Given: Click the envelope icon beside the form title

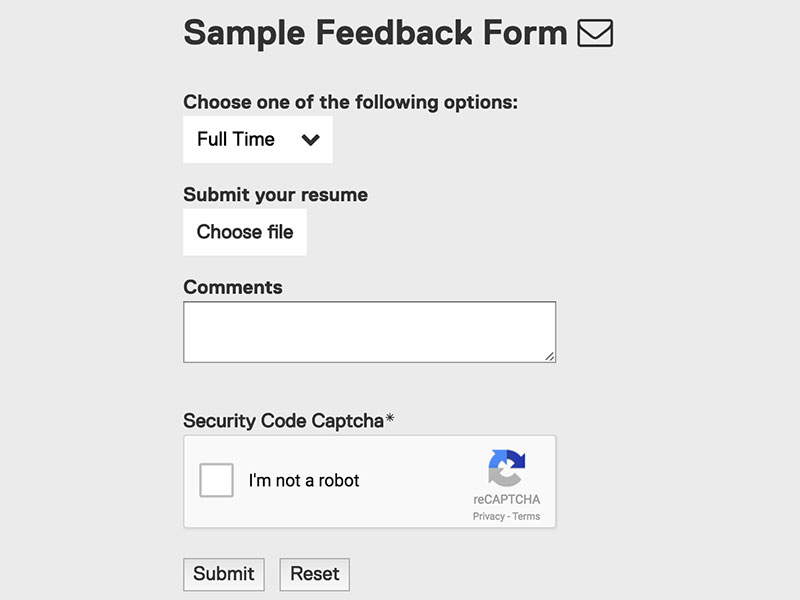Looking at the screenshot, I should point(597,33).
